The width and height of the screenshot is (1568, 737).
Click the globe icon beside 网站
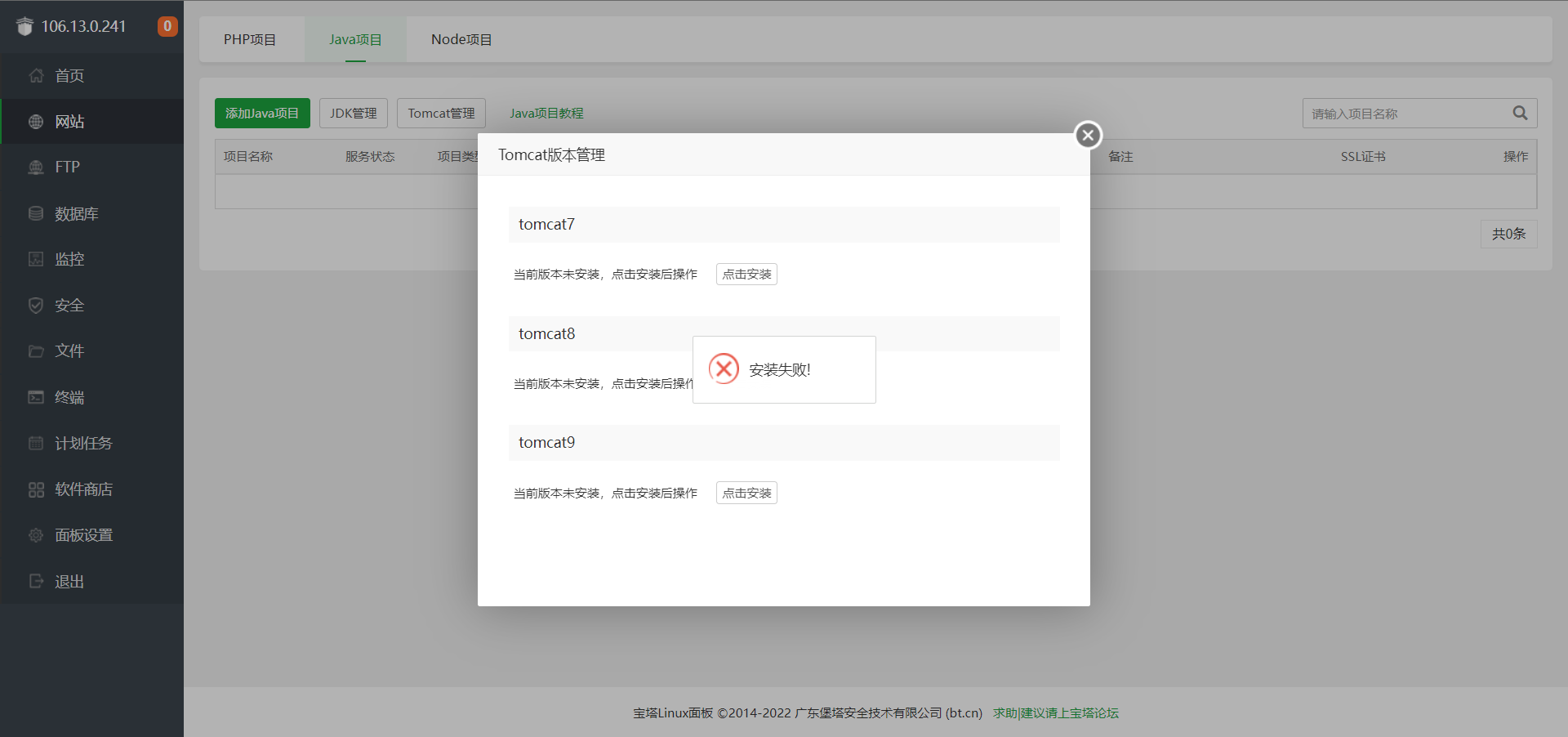click(36, 122)
